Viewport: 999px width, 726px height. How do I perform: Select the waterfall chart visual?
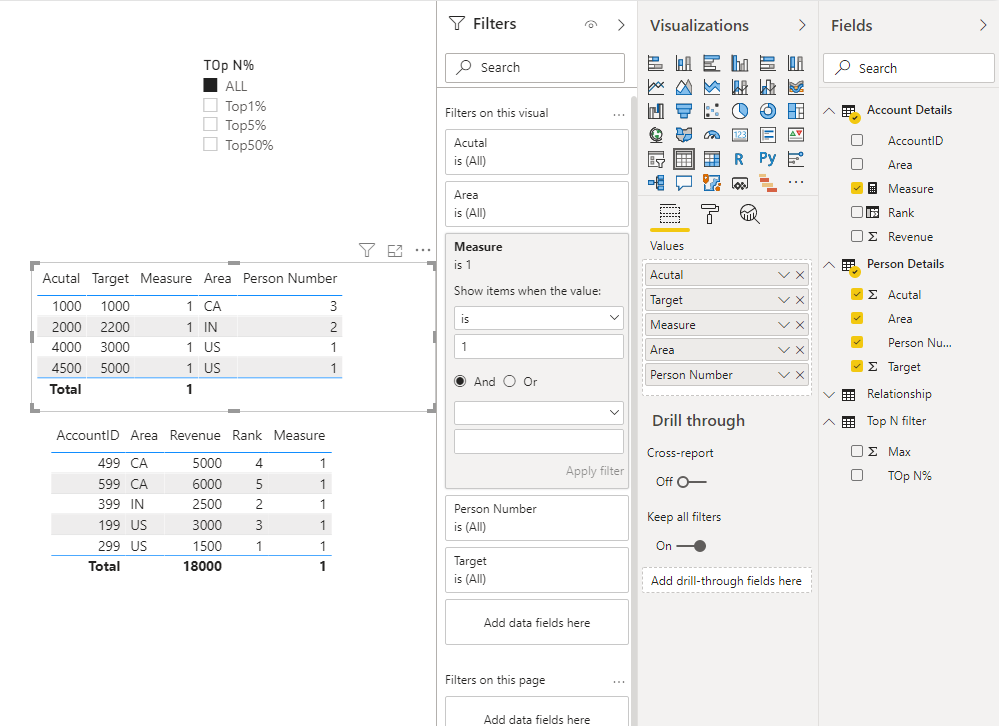[656, 111]
